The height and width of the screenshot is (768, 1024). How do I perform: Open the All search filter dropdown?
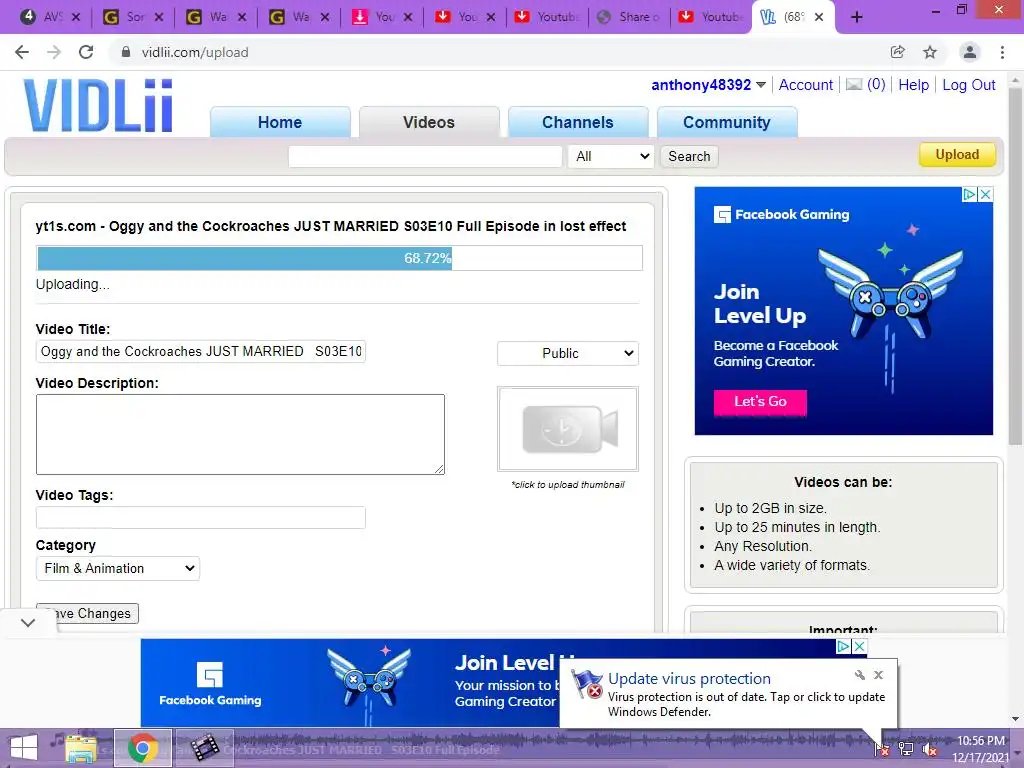(611, 157)
